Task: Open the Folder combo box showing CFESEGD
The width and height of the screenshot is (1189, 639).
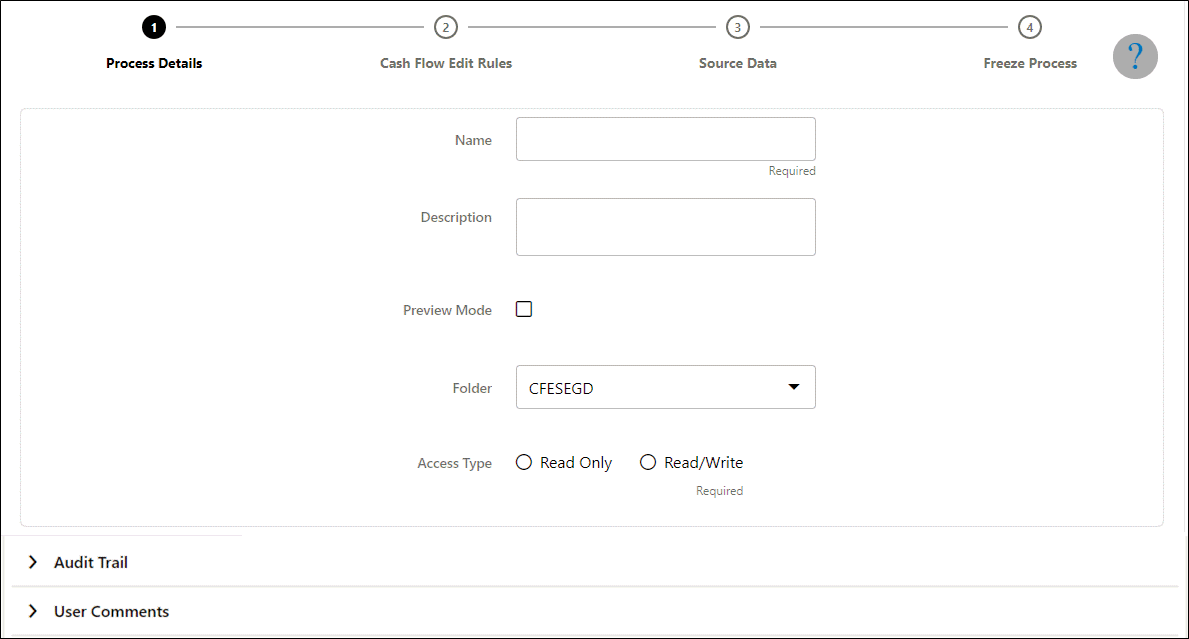Action: point(666,387)
